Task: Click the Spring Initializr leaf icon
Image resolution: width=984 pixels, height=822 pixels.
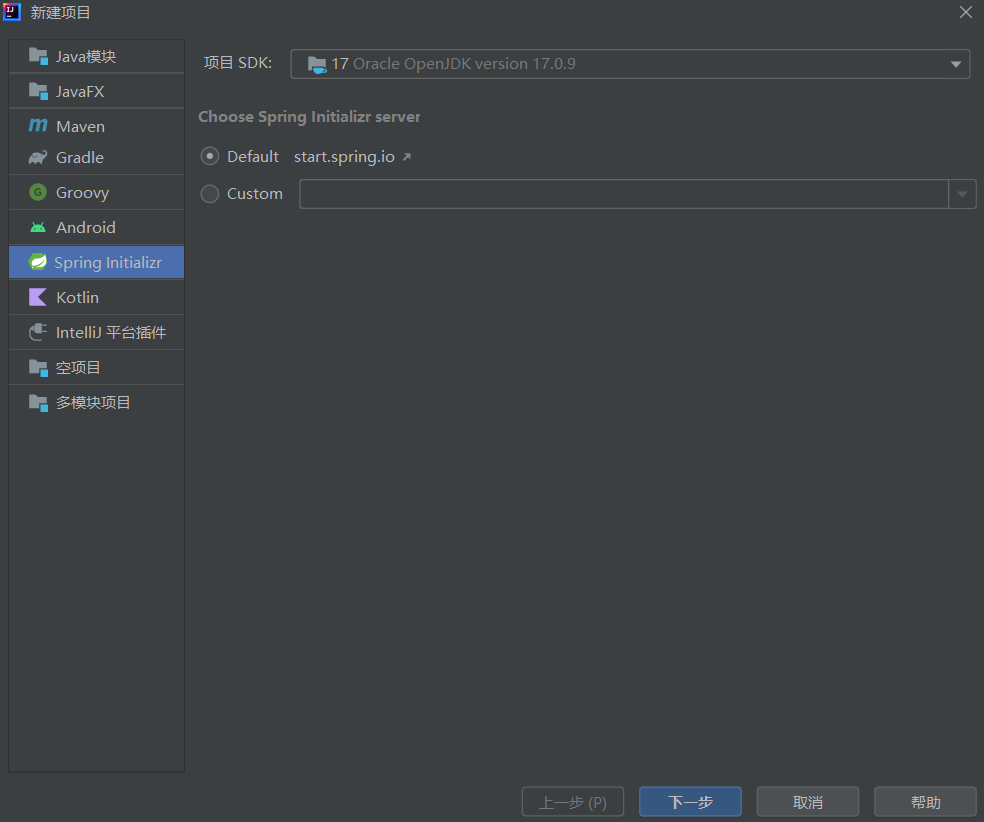Action: [38, 262]
